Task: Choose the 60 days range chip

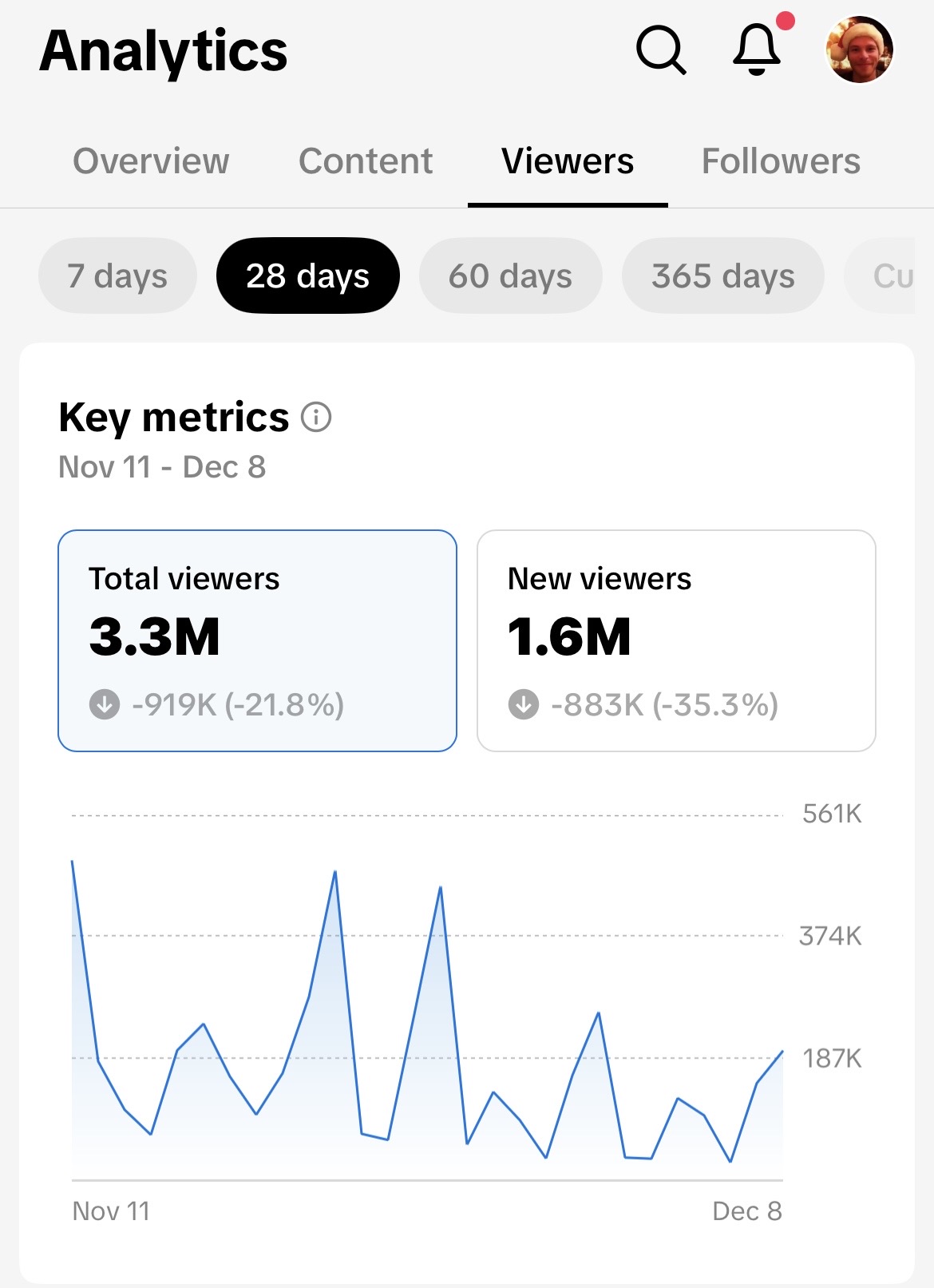Action: [x=510, y=276]
